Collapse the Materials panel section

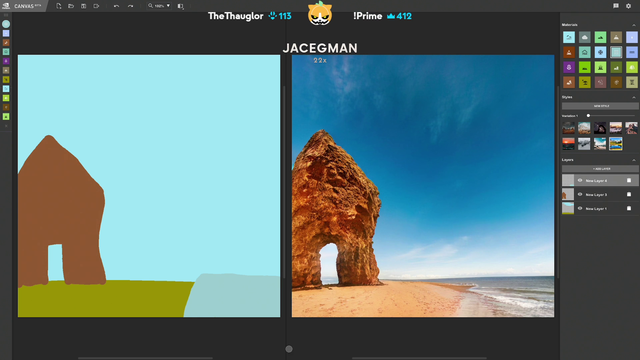coord(634,25)
